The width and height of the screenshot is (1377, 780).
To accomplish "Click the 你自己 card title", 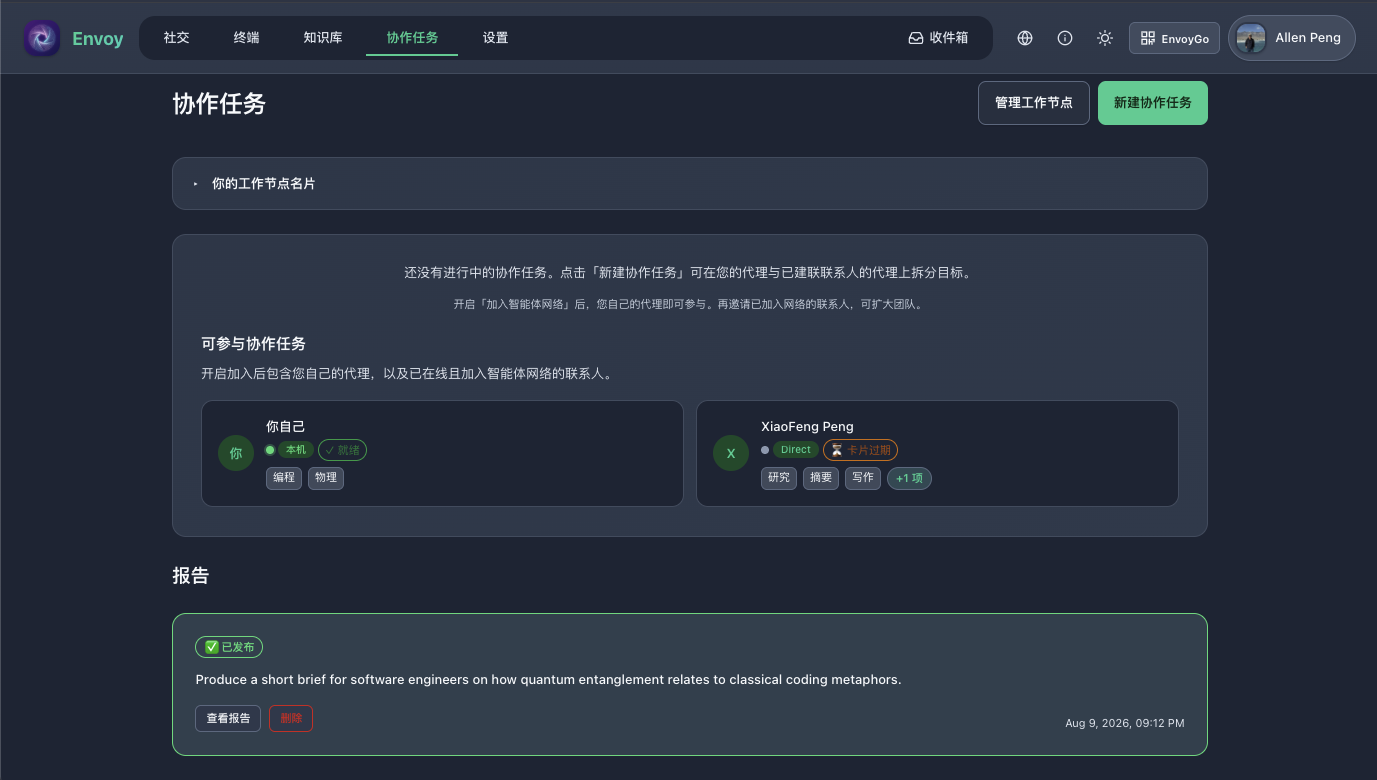I will (285, 426).
